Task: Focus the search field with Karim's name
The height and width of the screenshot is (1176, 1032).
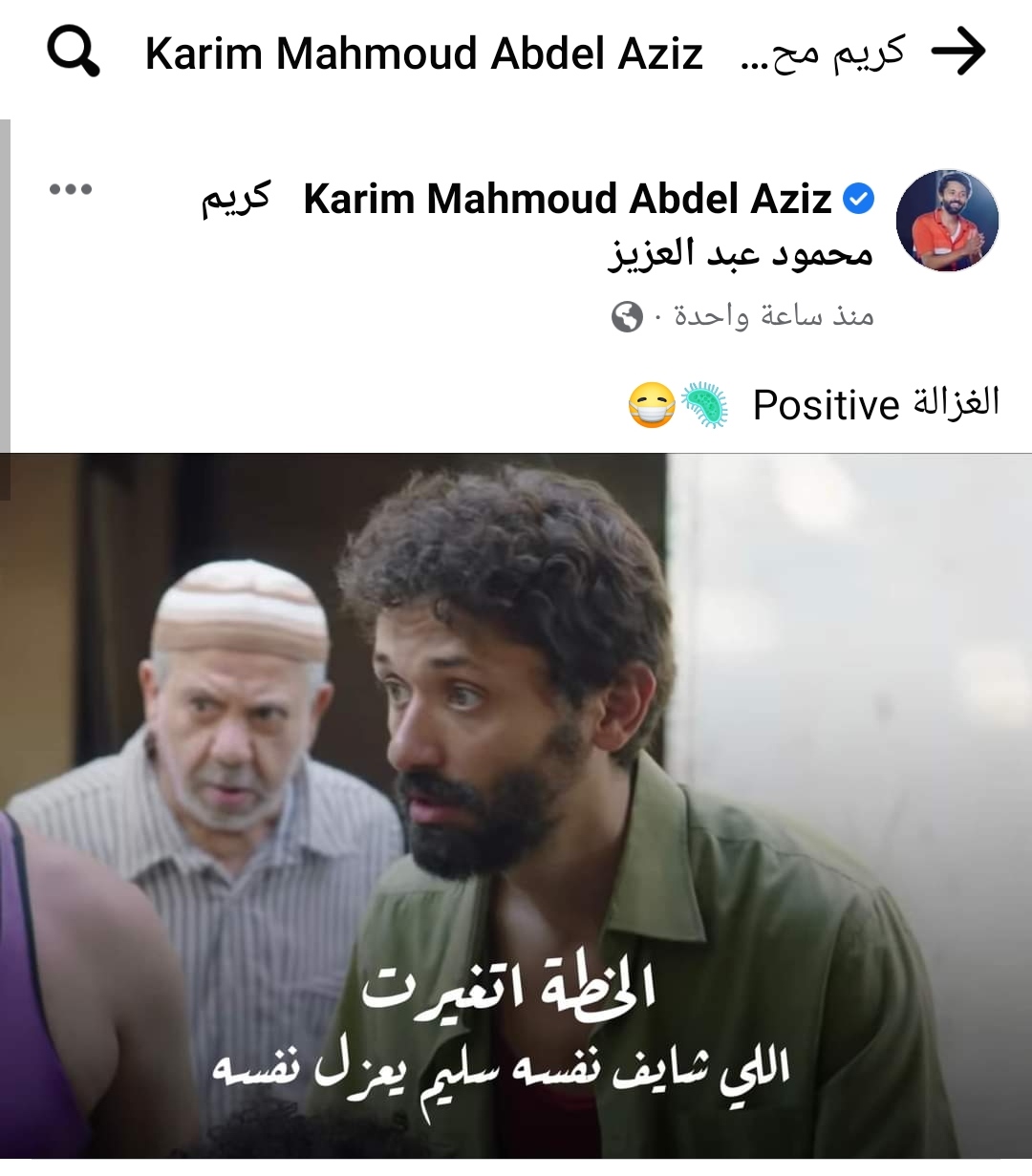Action: [x=524, y=53]
